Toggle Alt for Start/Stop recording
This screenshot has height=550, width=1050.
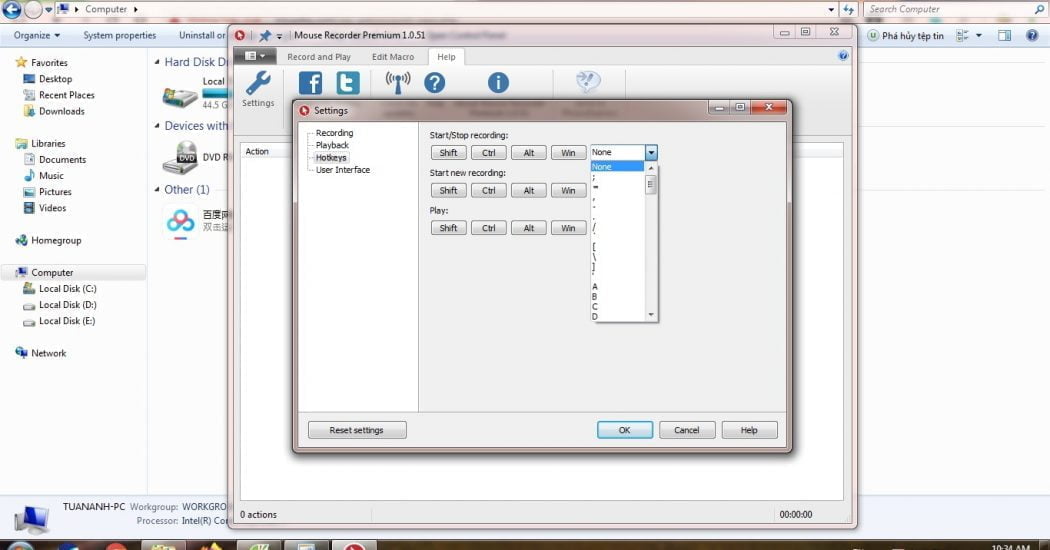click(x=529, y=153)
